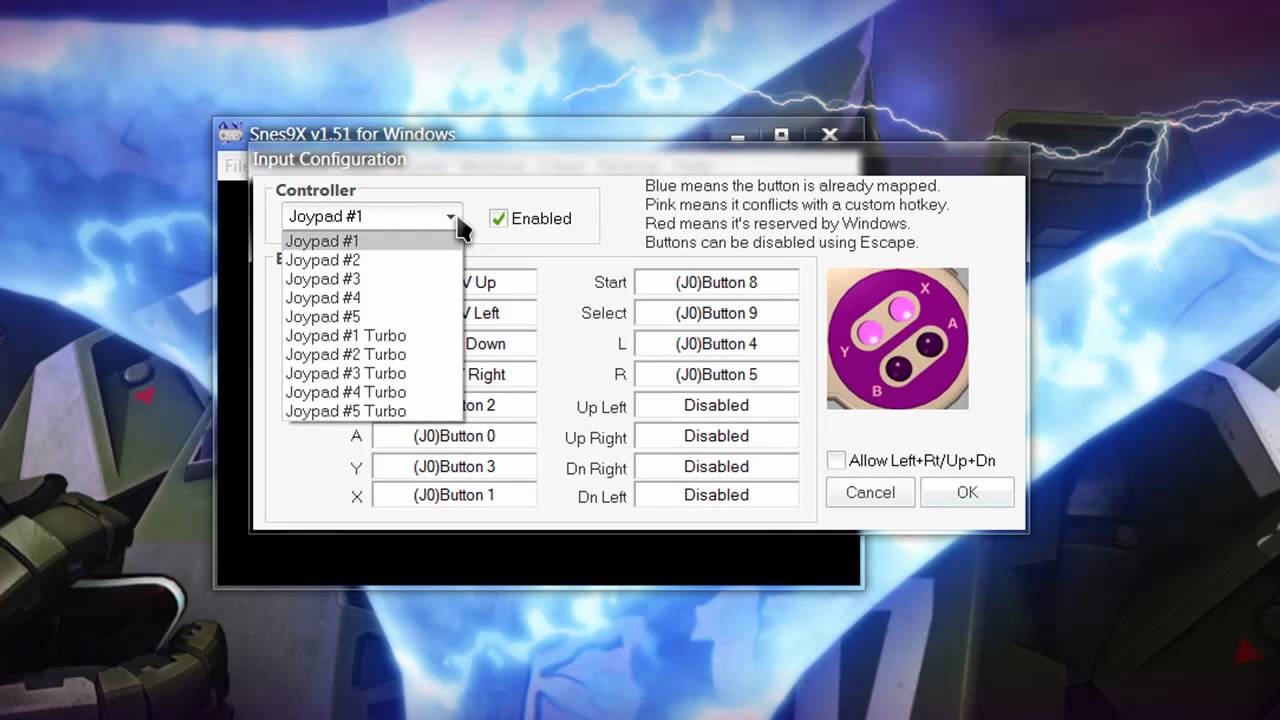Close the Snes9X window
The height and width of the screenshot is (720, 1280).
(x=830, y=134)
